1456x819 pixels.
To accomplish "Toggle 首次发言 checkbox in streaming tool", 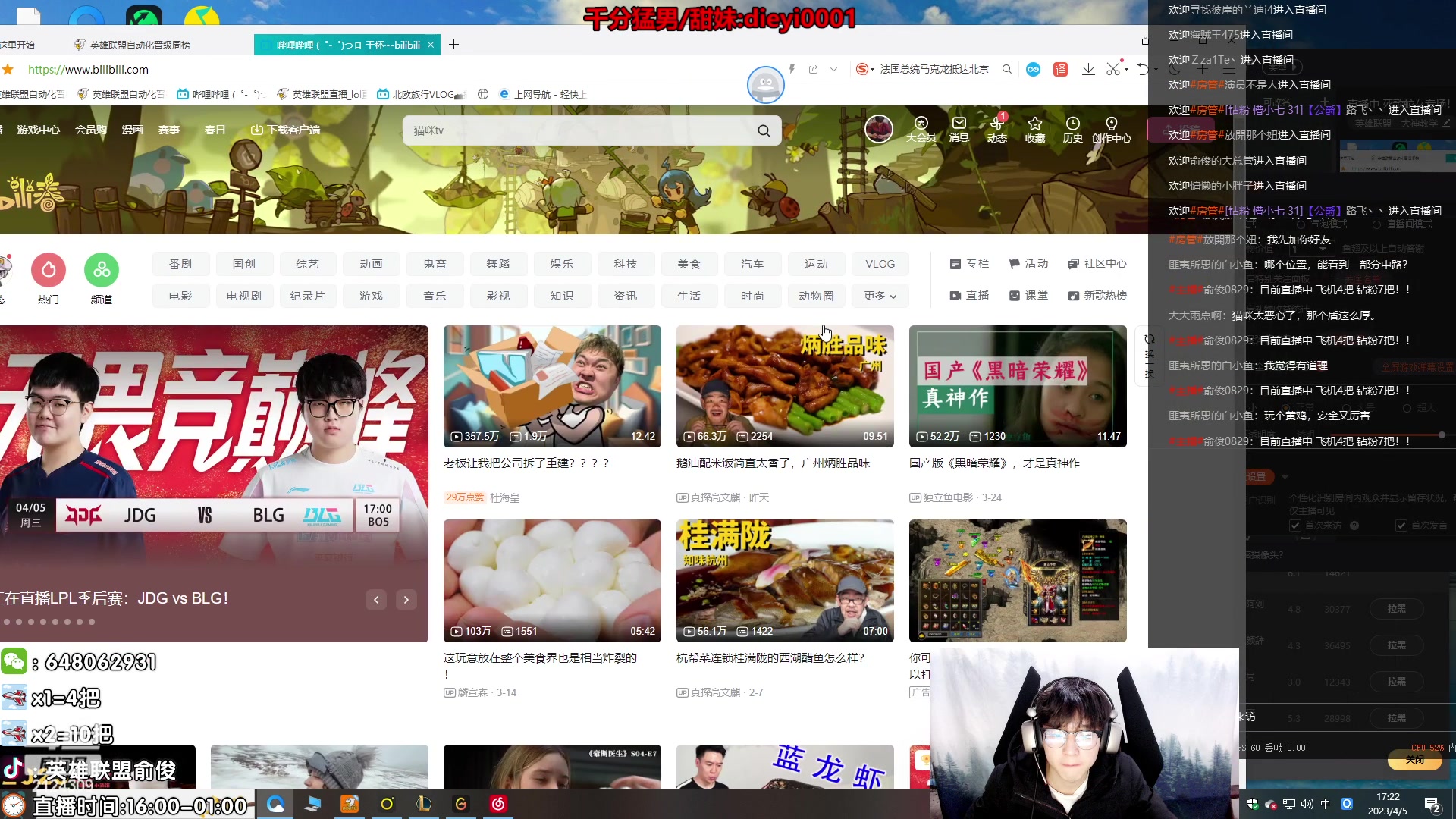I will [1401, 526].
